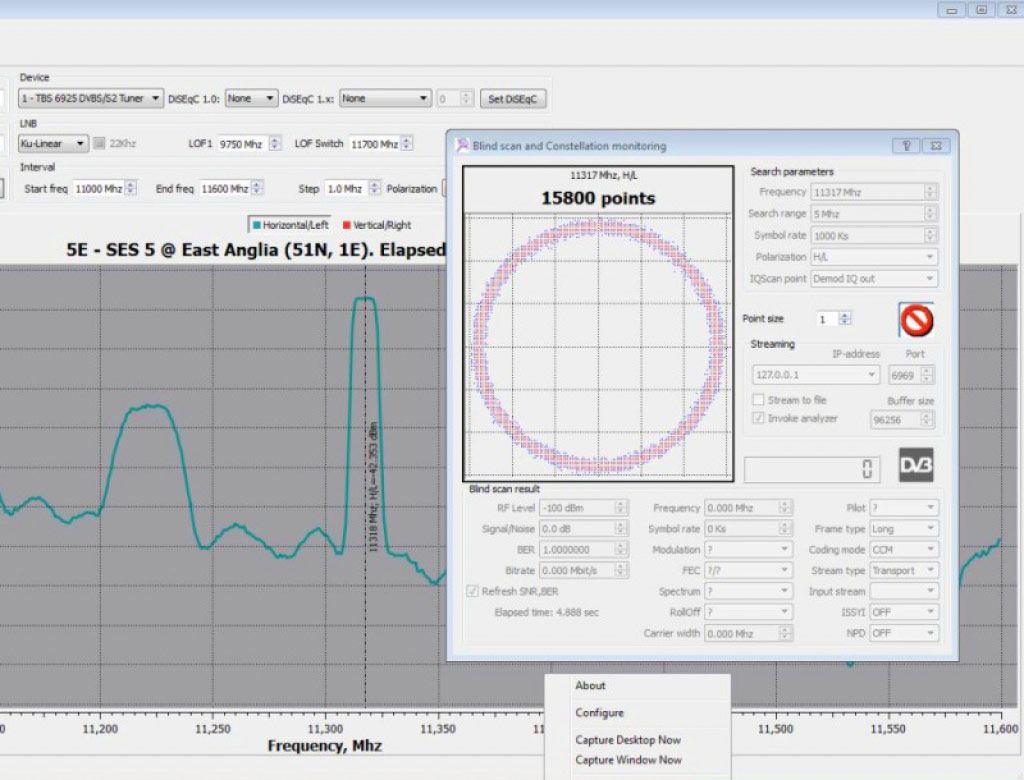This screenshot has height=780, width=1024.
Task: Open the TBS 6925 tuner device dropdown
Action: 90,99
